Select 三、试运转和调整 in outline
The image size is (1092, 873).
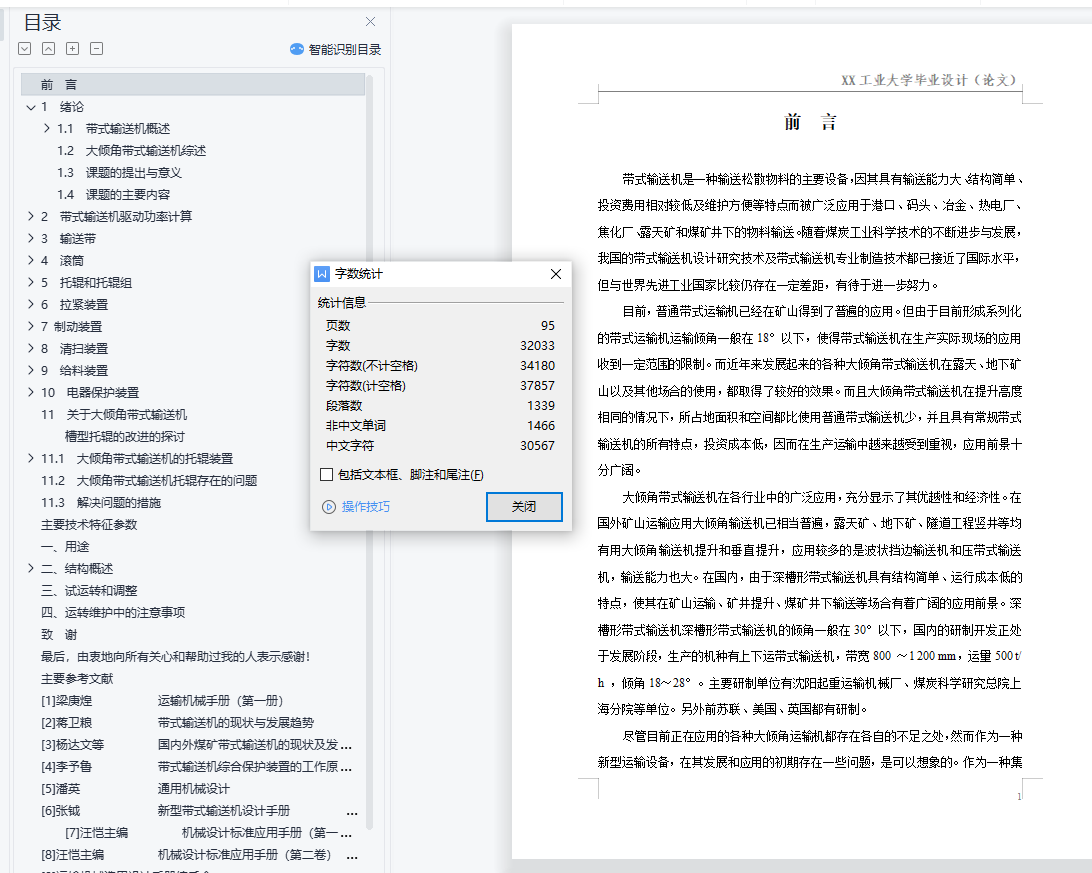tap(89, 591)
